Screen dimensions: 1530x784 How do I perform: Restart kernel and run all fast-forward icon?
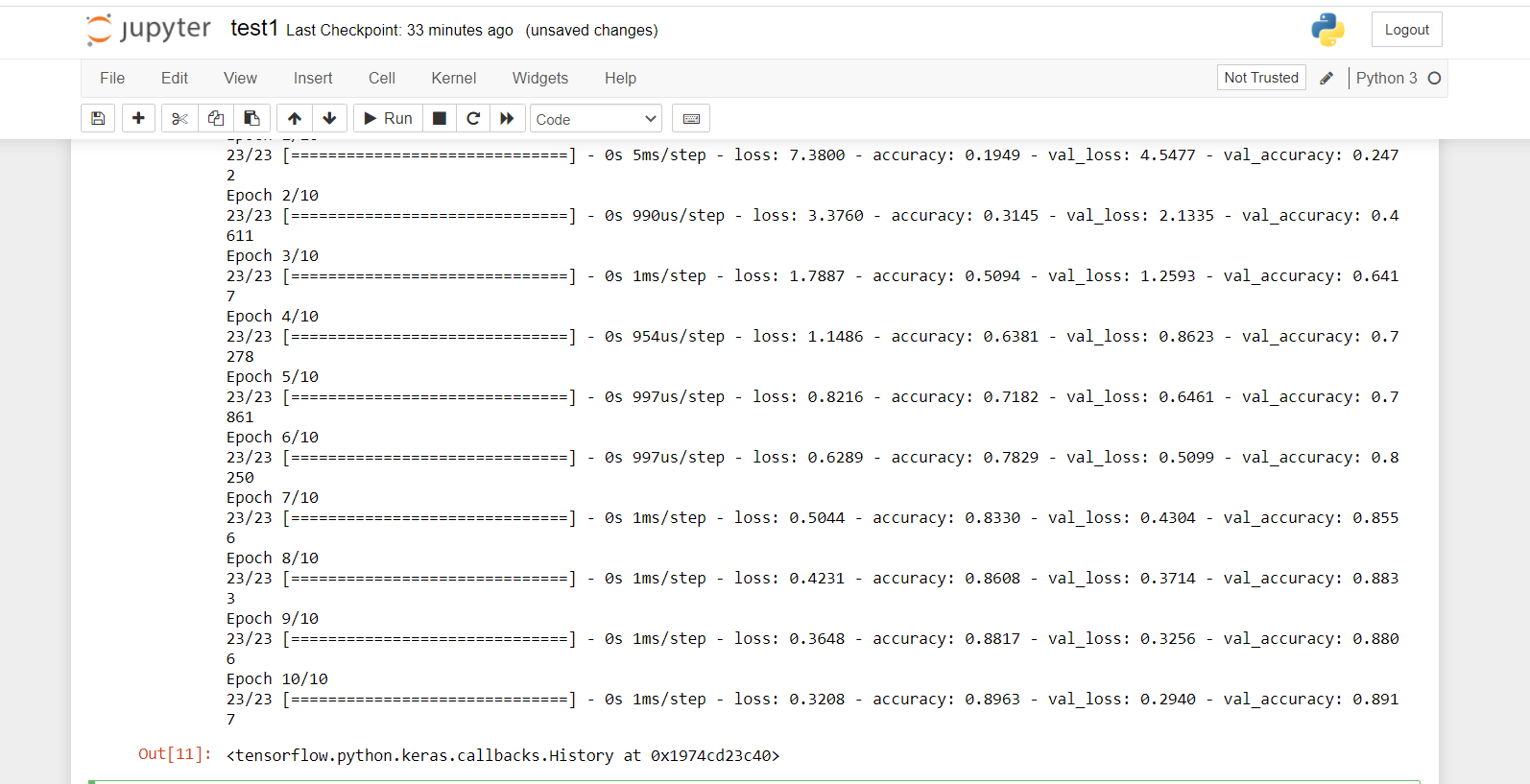[x=507, y=118]
